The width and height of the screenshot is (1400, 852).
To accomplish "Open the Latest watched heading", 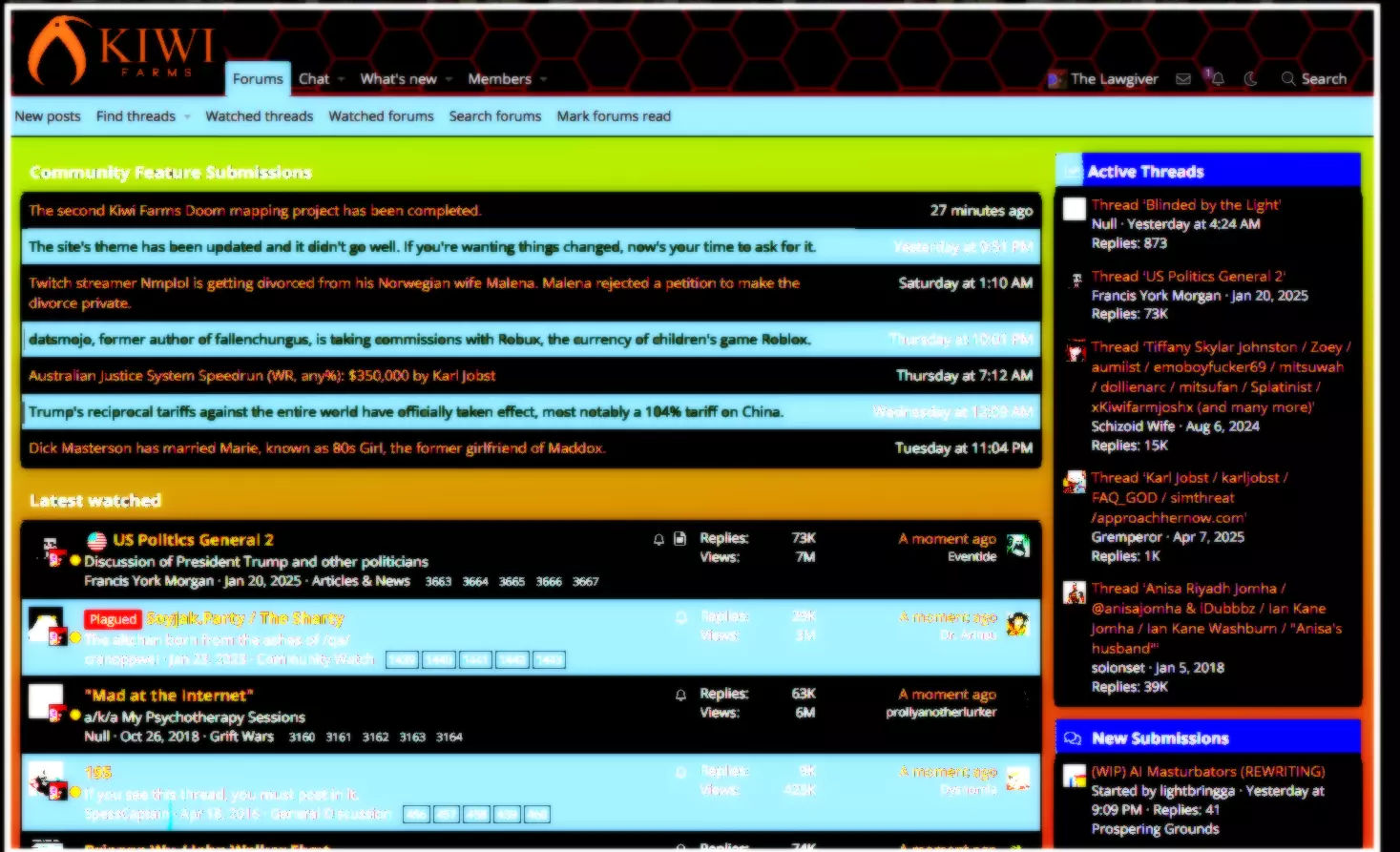I will pos(95,501).
